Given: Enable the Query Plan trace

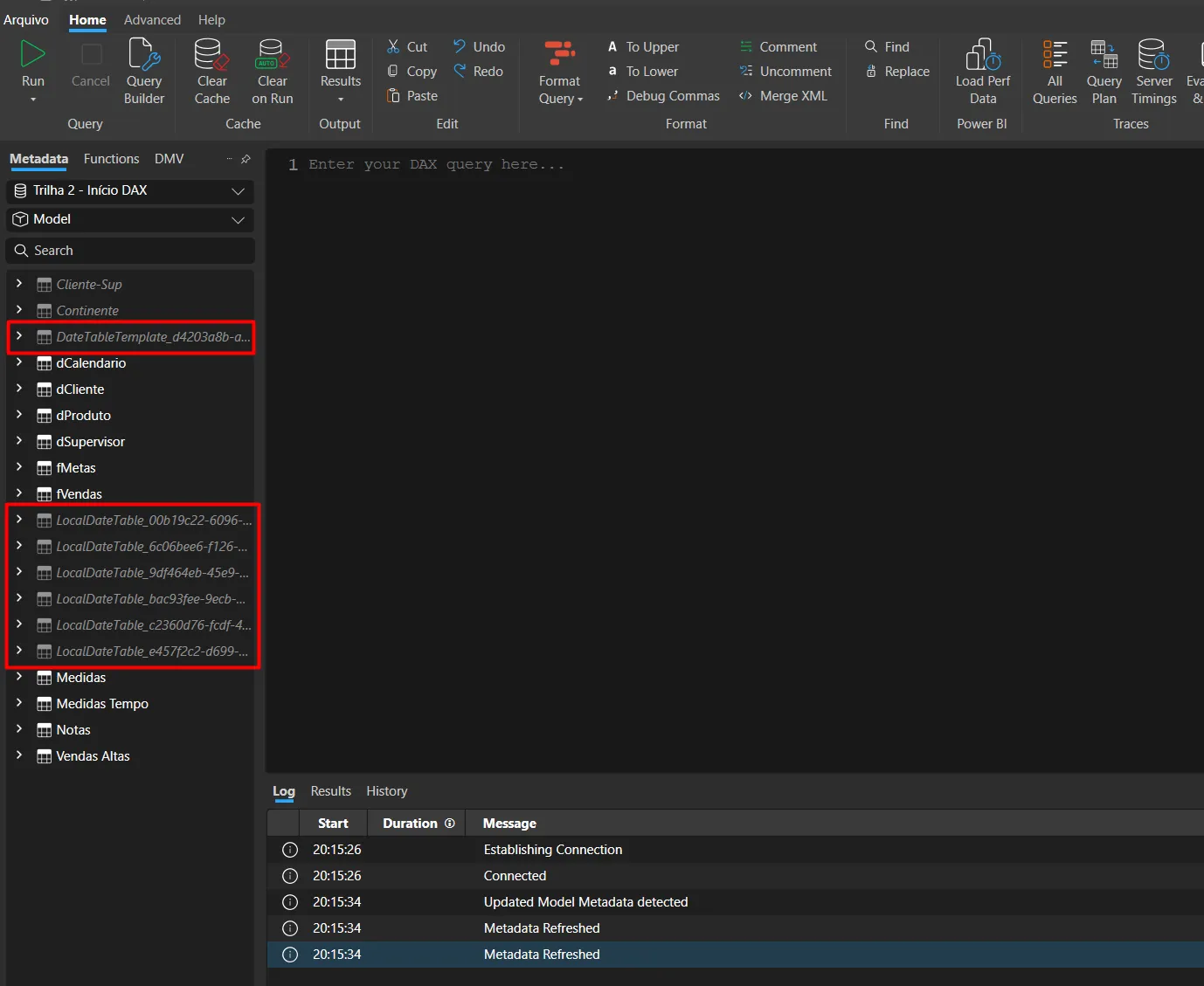Looking at the screenshot, I should (x=1104, y=55).
